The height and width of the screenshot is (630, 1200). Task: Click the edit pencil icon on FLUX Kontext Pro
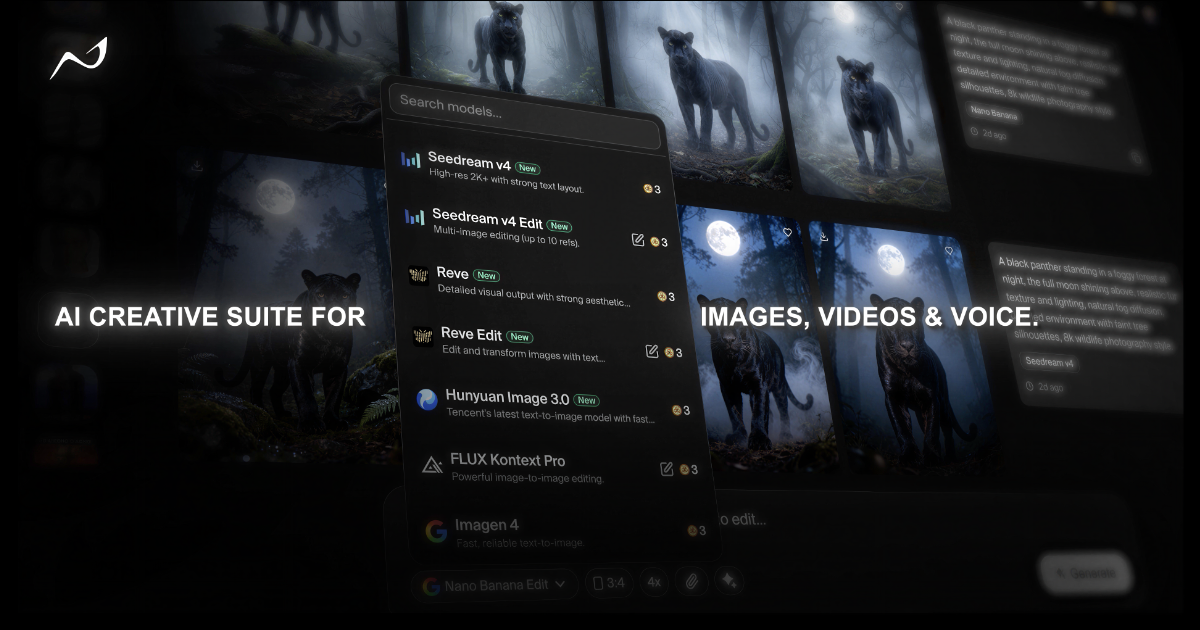667,468
